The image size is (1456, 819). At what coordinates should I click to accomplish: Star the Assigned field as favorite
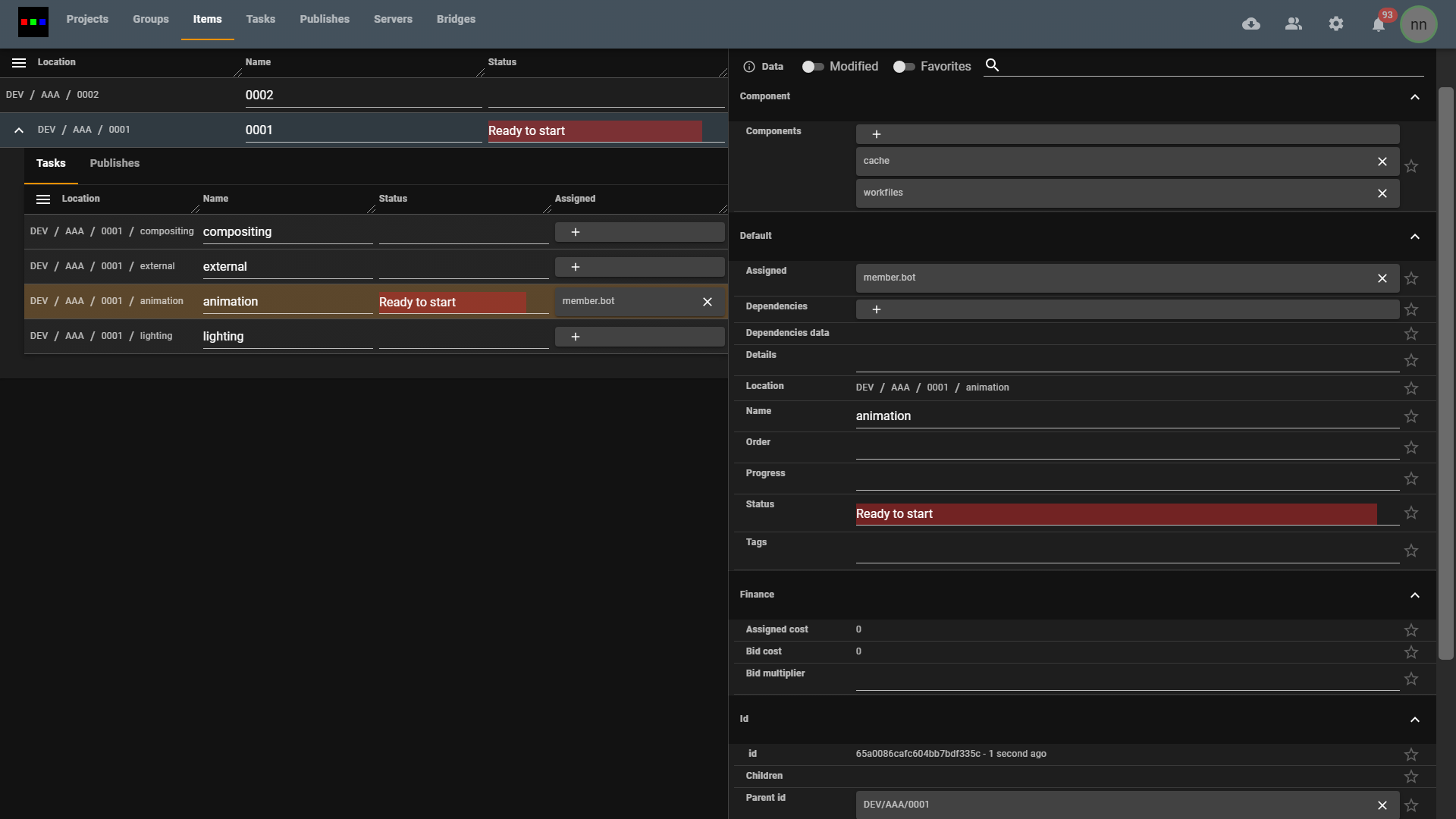coord(1410,278)
